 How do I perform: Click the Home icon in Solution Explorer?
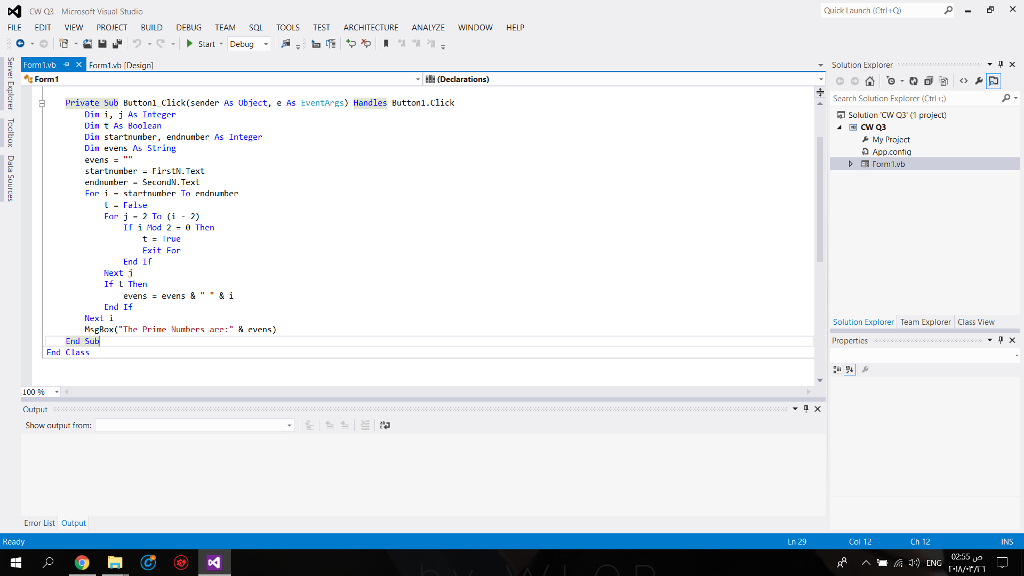click(868, 81)
